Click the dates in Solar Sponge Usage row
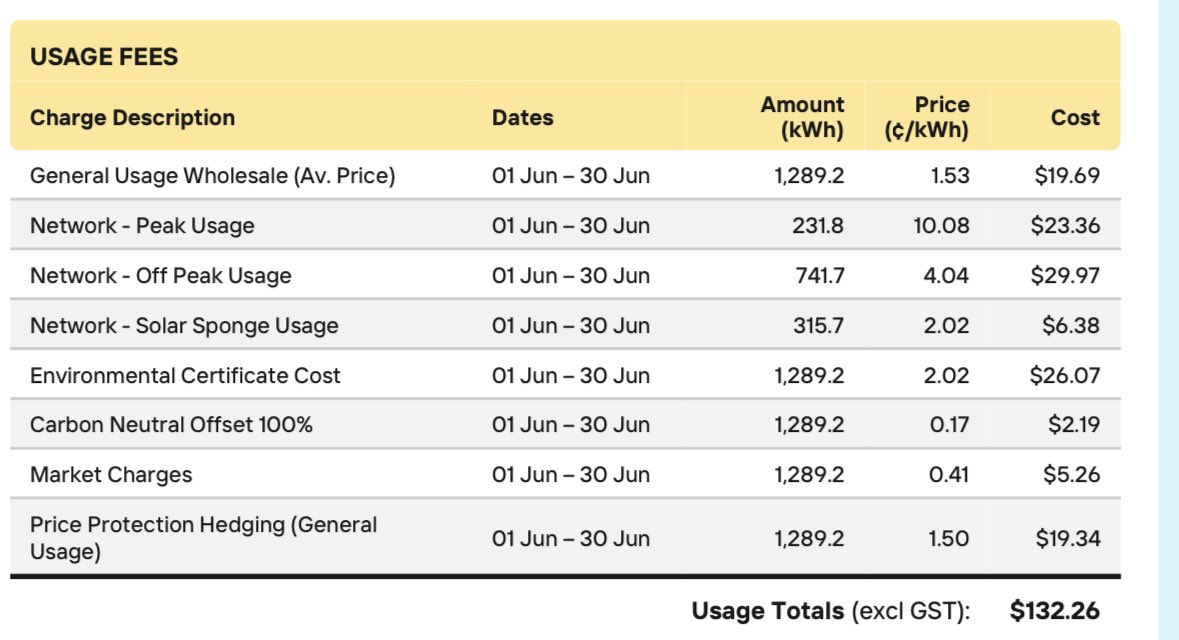This screenshot has height=640, width=1179. click(x=571, y=326)
